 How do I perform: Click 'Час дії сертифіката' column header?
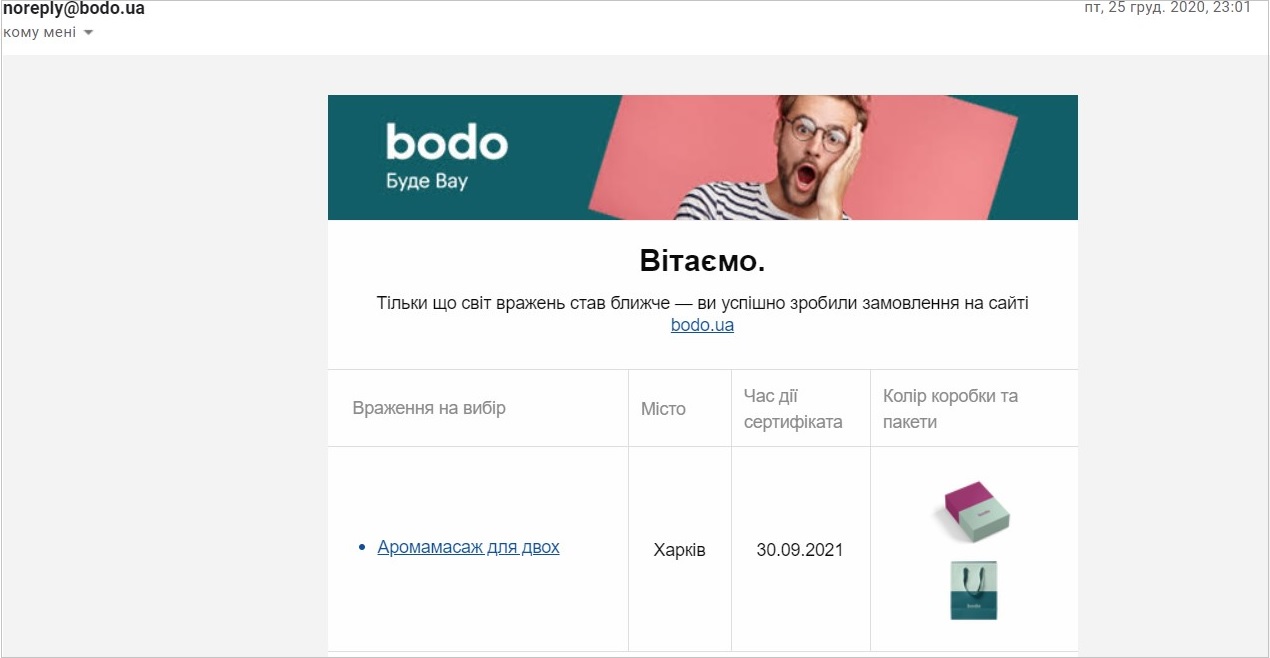coord(793,408)
